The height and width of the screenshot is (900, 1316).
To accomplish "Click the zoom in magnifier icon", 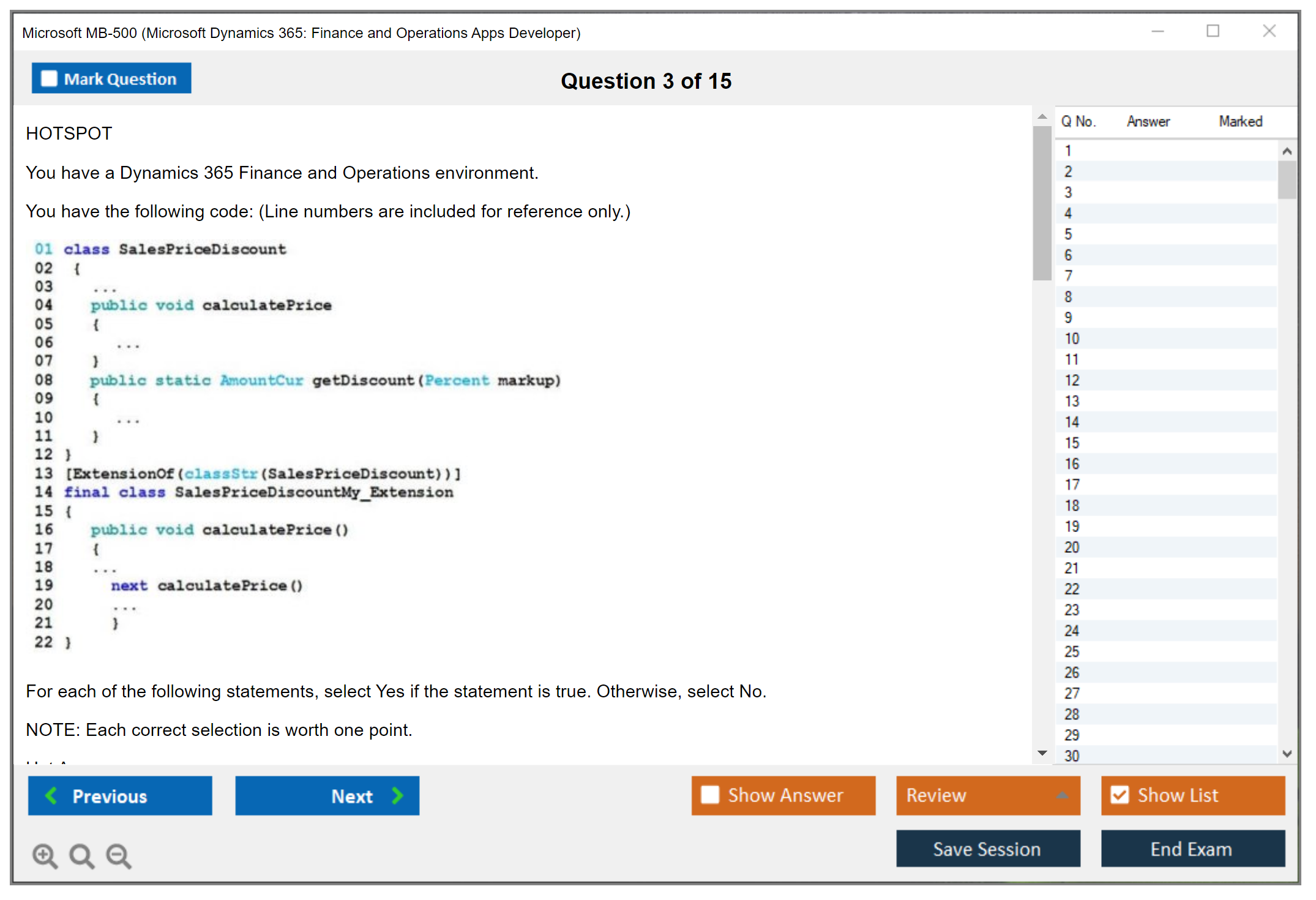I will pyautogui.click(x=45, y=855).
